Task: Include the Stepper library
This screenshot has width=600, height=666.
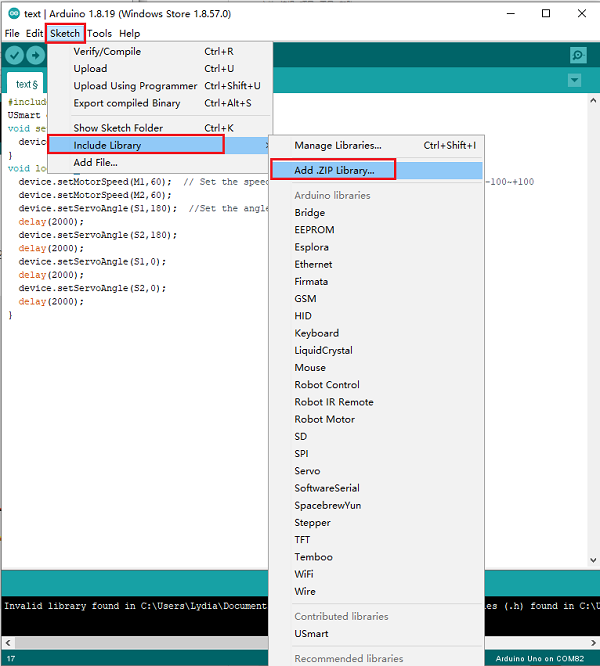Action: point(377,522)
